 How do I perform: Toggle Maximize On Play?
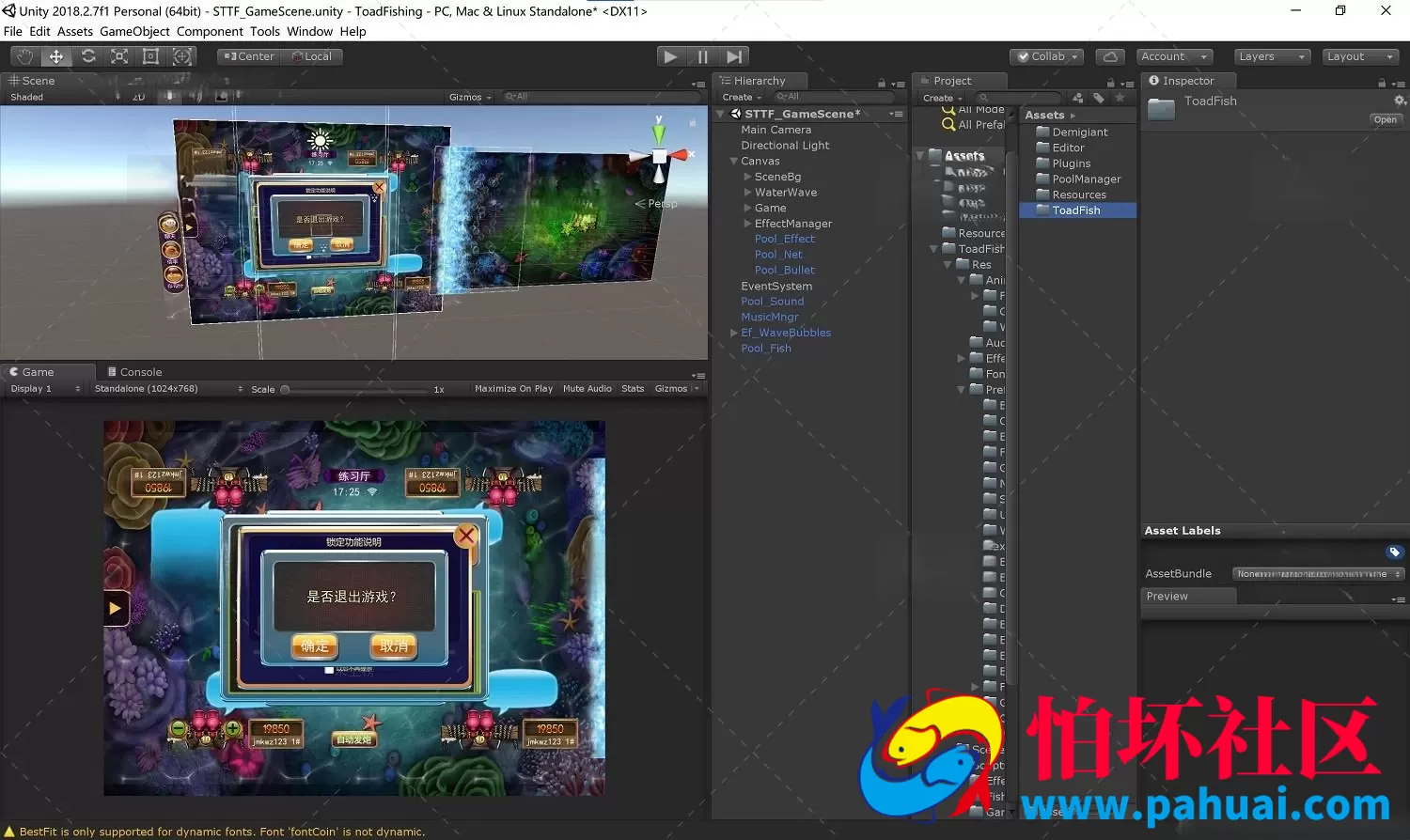point(513,388)
